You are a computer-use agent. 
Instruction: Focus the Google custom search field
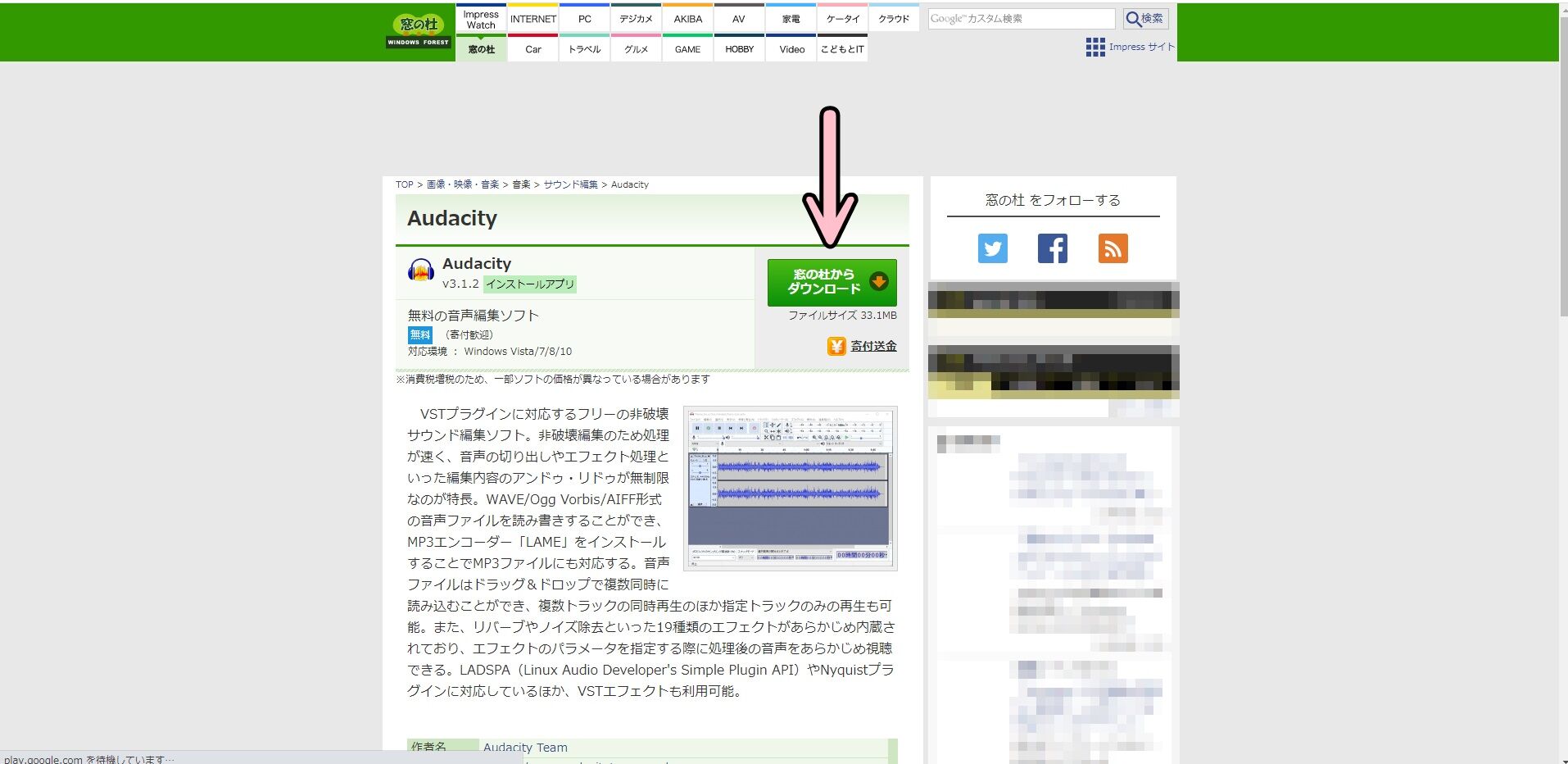[x=1021, y=19]
